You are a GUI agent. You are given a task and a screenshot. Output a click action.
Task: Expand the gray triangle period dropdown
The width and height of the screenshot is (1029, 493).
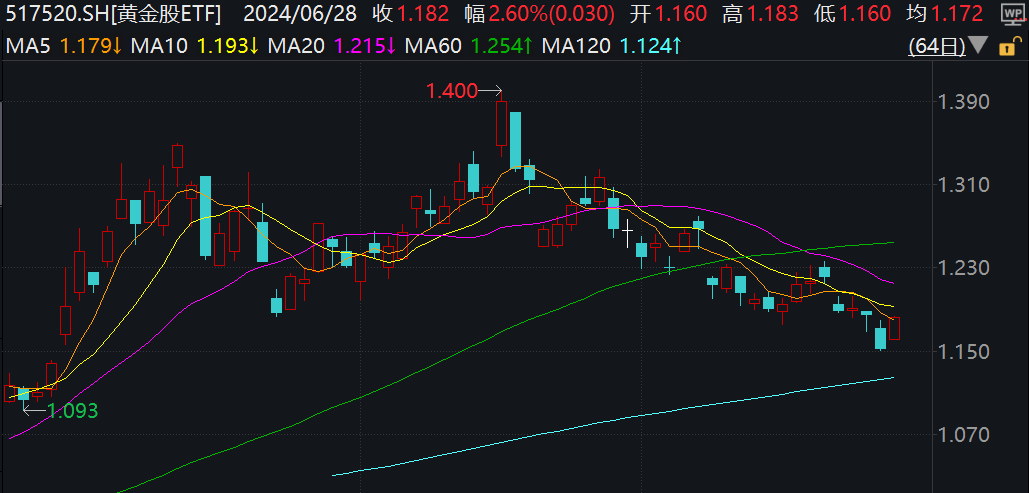pos(978,45)
